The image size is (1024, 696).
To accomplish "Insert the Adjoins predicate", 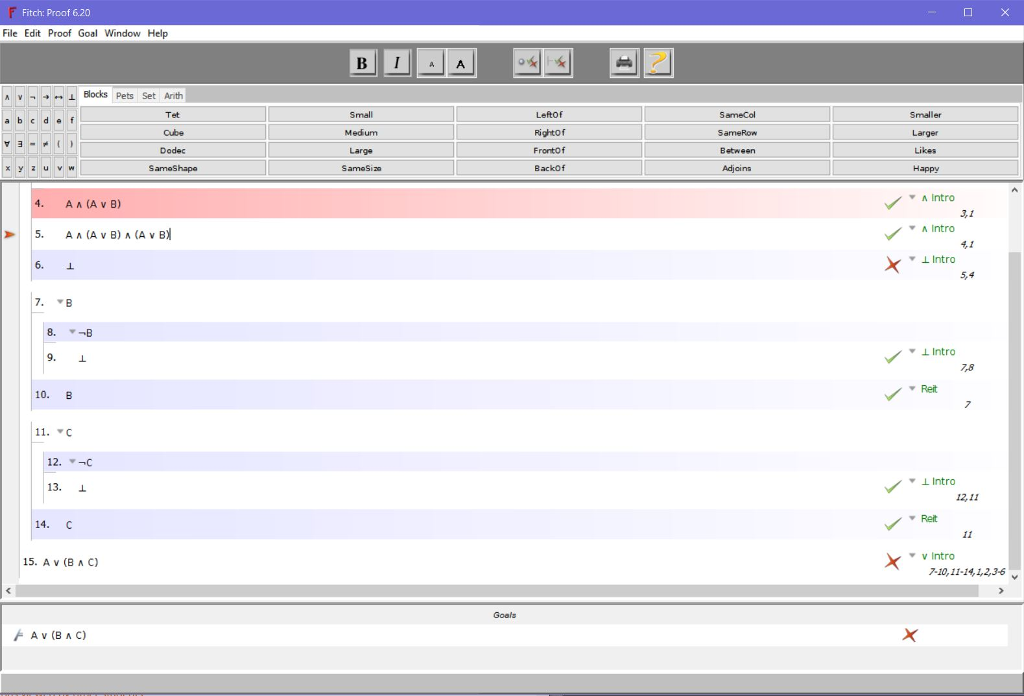I will [x=737, y=168].
